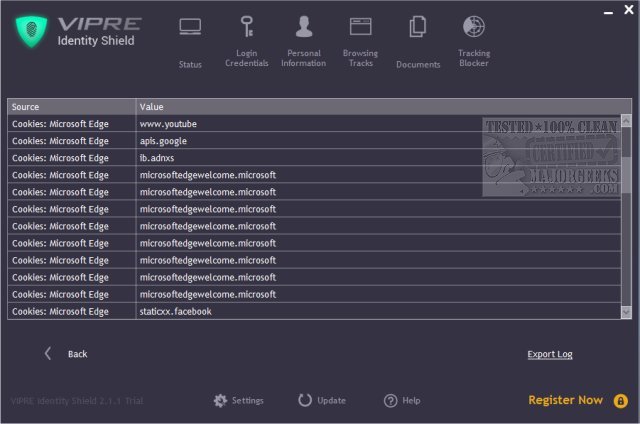Screen dimensions: 640x424
Task: Switch to Tracking Blocker tab label
Action: [x=474, y=58]
